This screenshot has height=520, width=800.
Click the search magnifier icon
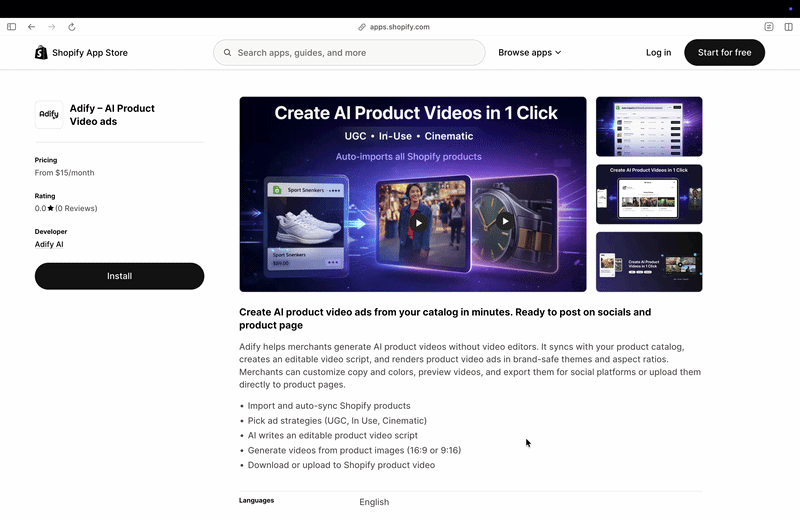pyautogui.click(x=228, y=53)
